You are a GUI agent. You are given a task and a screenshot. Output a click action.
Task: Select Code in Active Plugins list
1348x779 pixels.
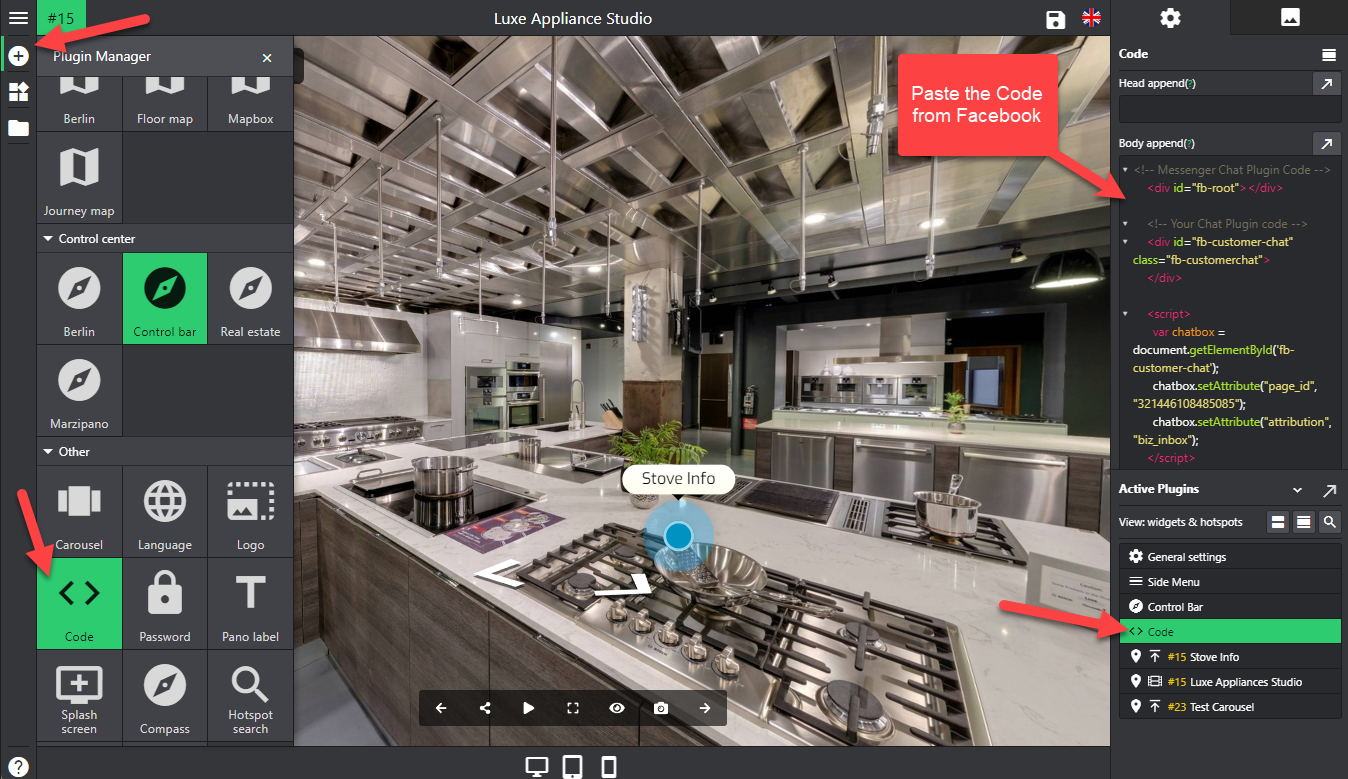click(x=1230, y=632)
